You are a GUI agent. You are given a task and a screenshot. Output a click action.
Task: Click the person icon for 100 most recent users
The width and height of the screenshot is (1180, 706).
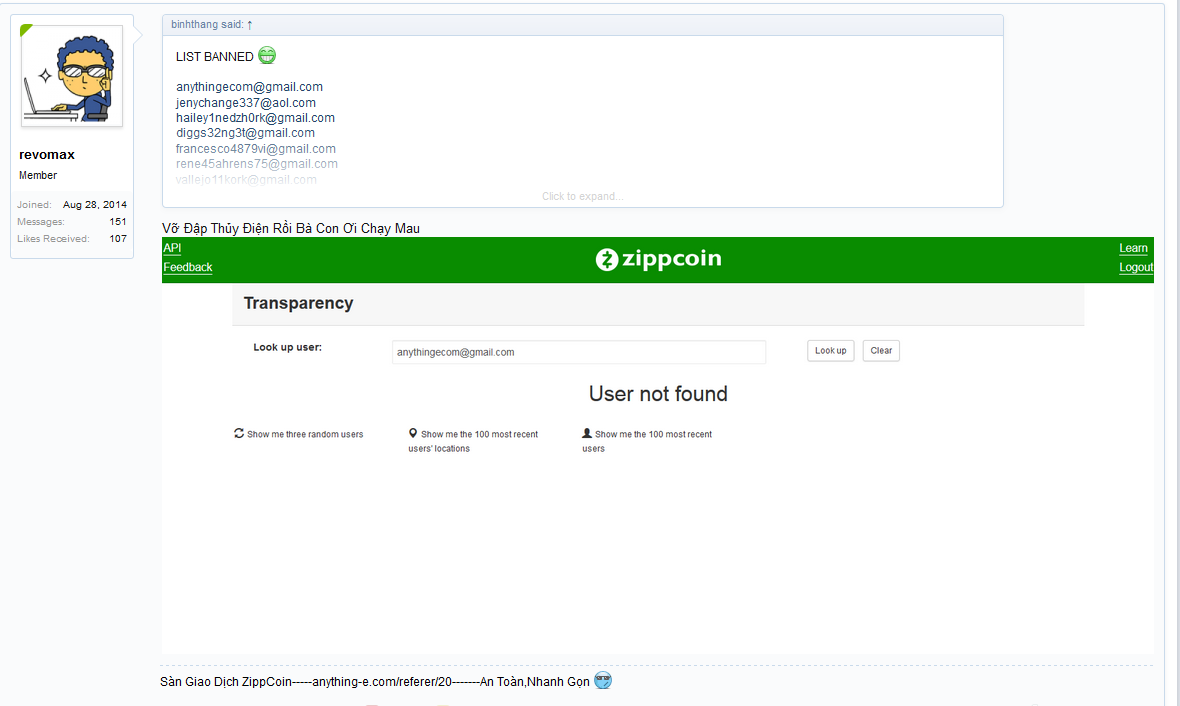tap(587, 433)
